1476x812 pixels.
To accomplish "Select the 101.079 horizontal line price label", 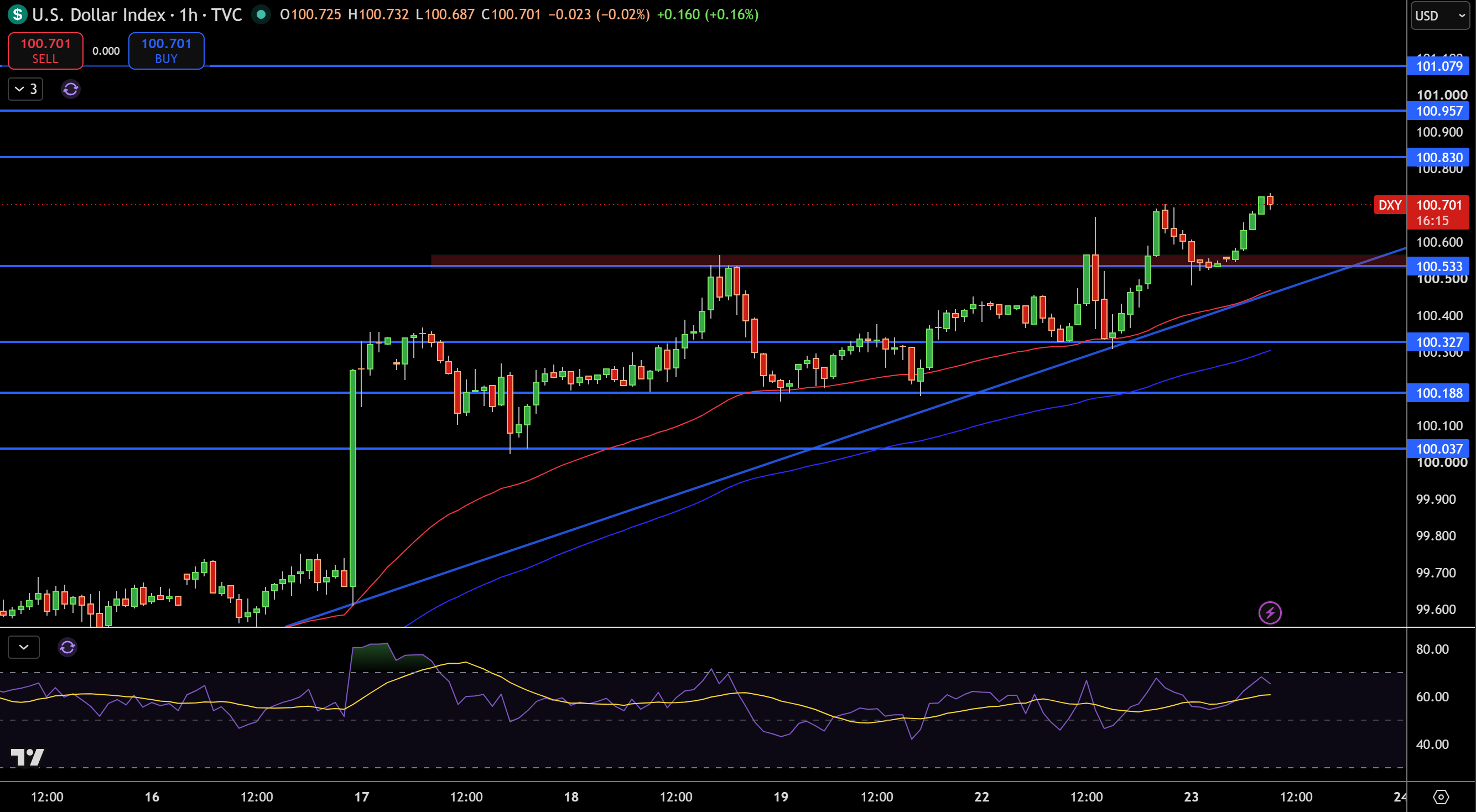I will tap(1438, 66).
